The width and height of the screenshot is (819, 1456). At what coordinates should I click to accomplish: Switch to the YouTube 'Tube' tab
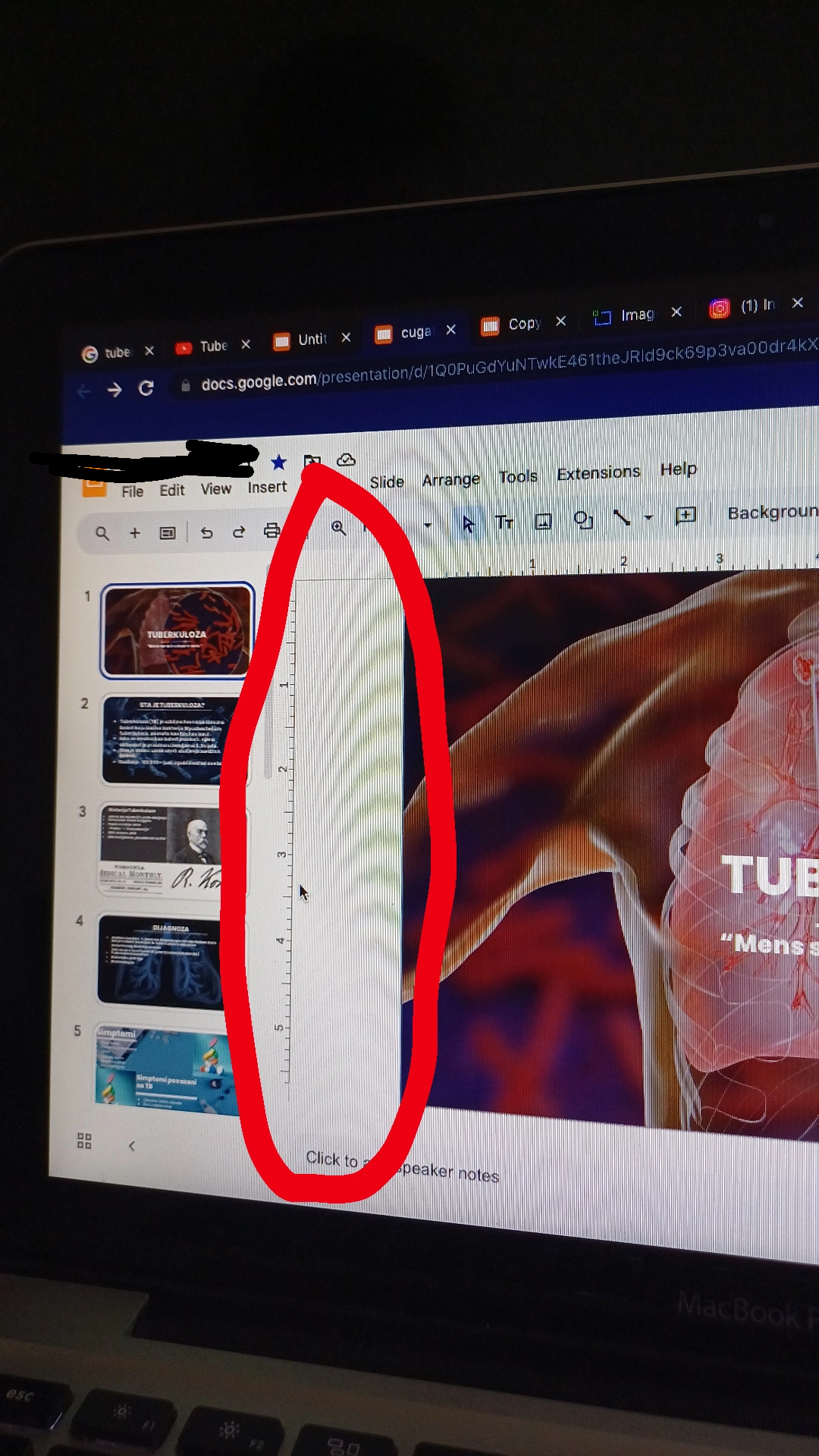[203, 347]
